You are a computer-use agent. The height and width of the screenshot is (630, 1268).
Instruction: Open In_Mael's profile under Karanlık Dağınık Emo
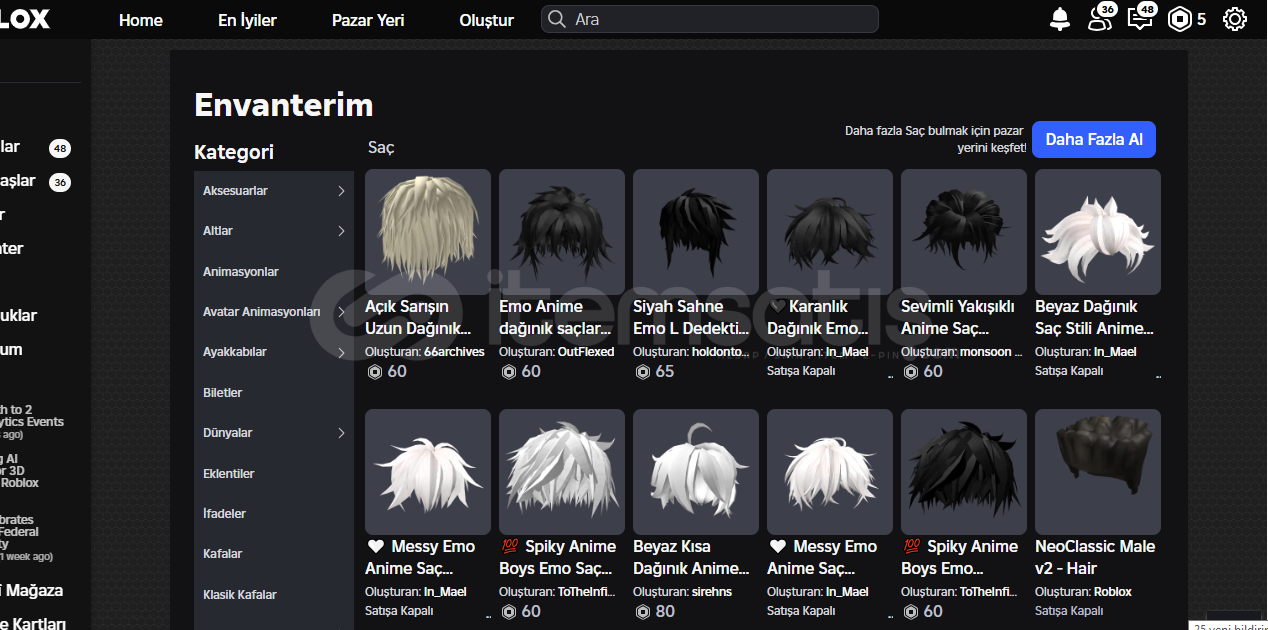847,352
